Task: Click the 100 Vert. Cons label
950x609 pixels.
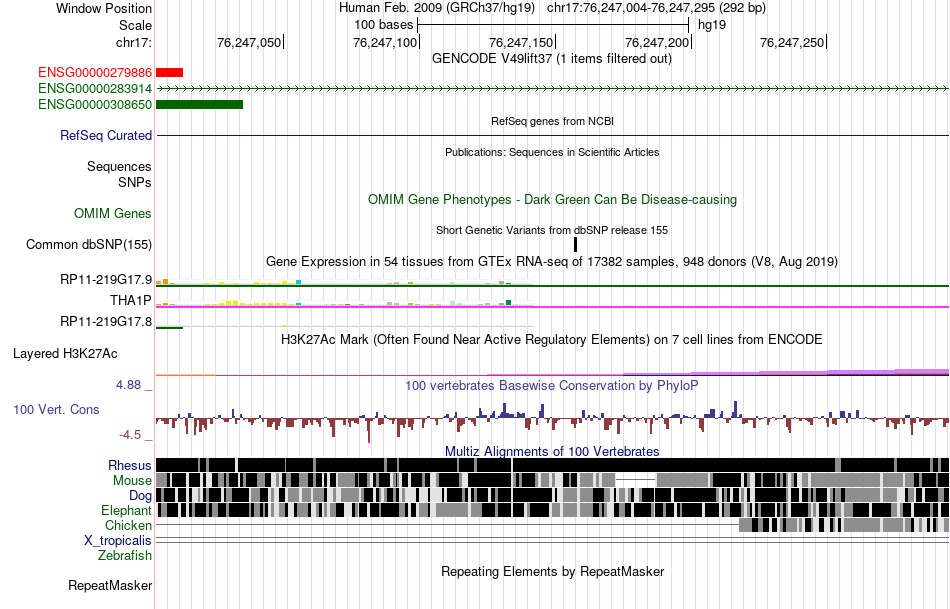Action: (56, 410)
